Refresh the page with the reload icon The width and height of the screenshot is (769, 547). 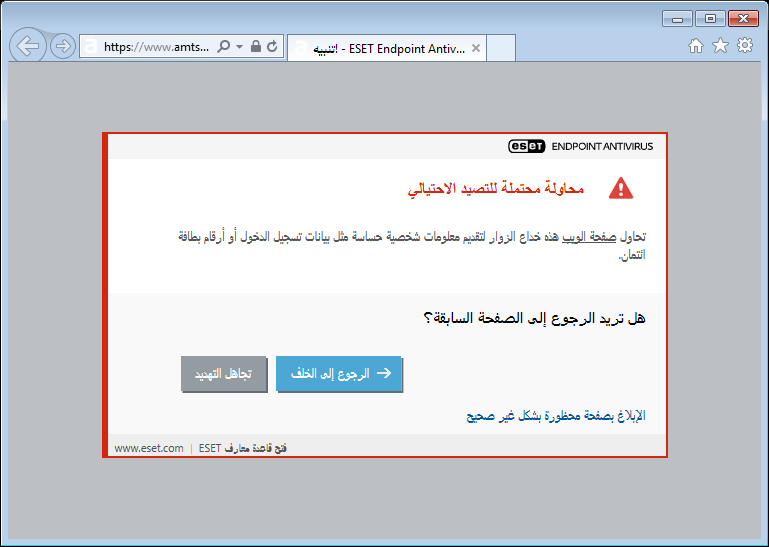pos(271,47)
